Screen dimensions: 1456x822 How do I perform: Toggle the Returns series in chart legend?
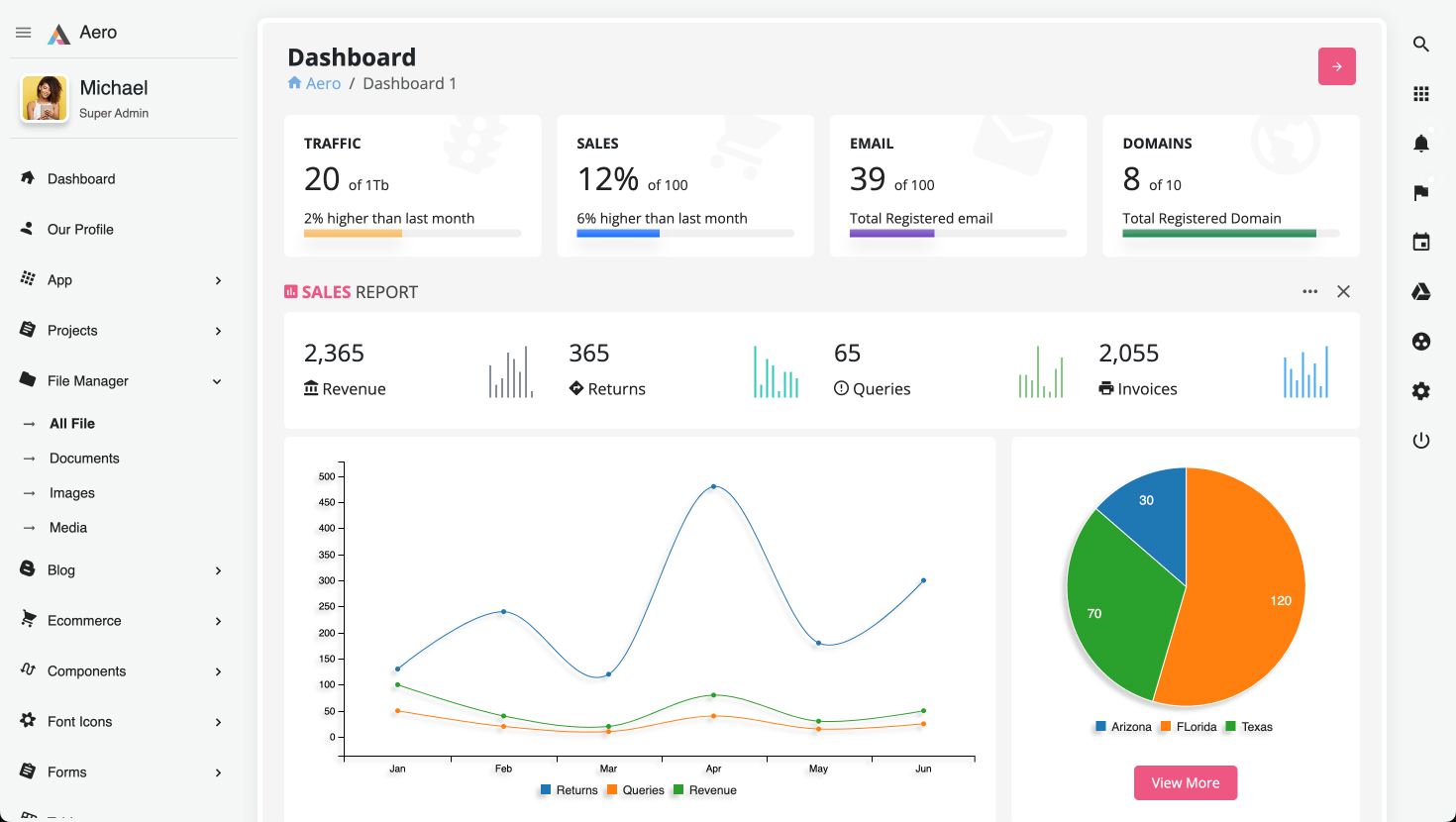[570, 790]
